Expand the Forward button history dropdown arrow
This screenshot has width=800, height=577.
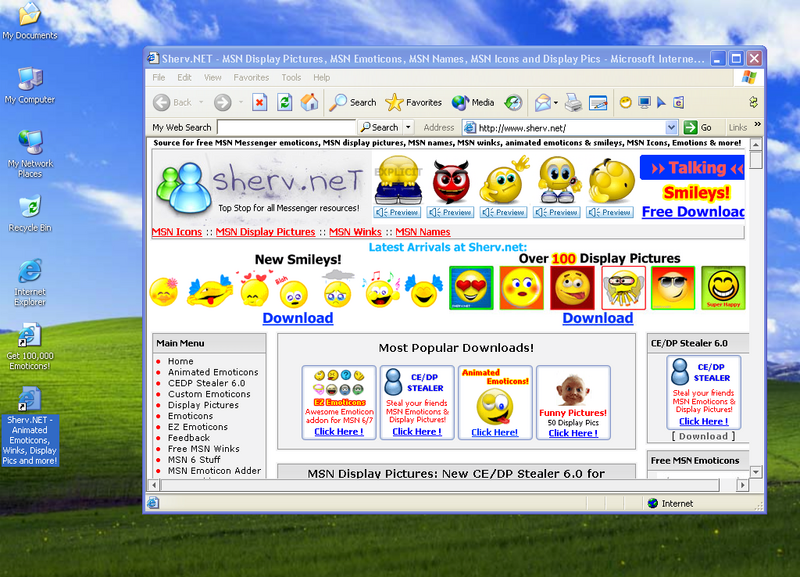(240, 103)
